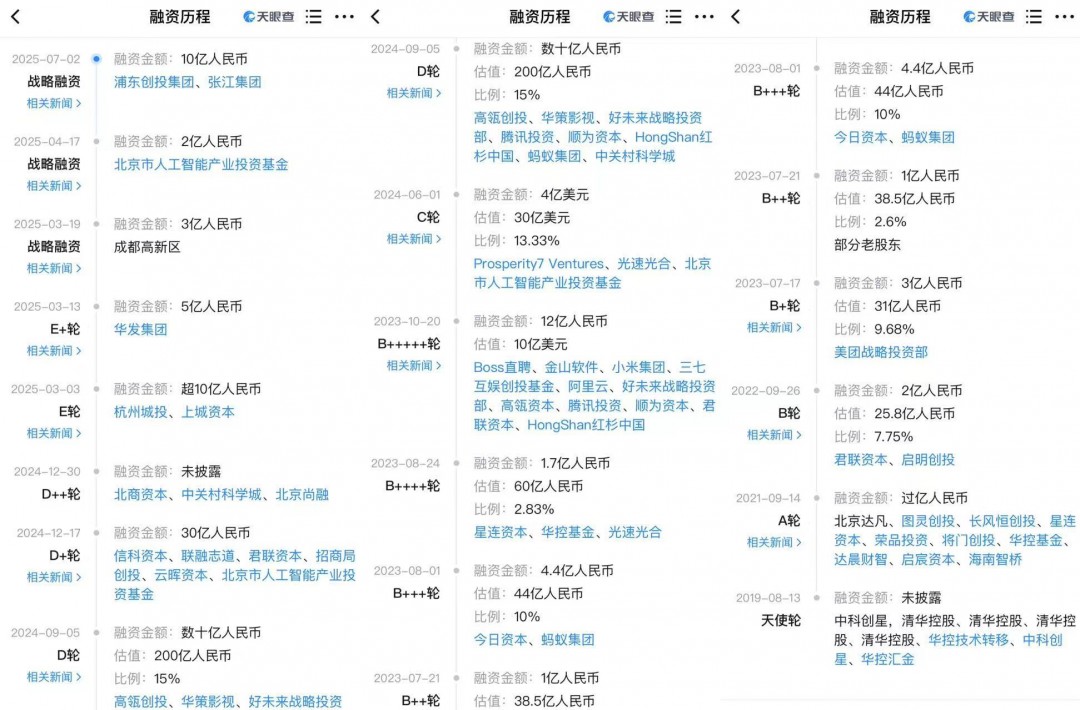Image resolution: width=1080 pixels, height=710 pixels.
Task: Open investor 海南智桥
Action: point(995,560)
